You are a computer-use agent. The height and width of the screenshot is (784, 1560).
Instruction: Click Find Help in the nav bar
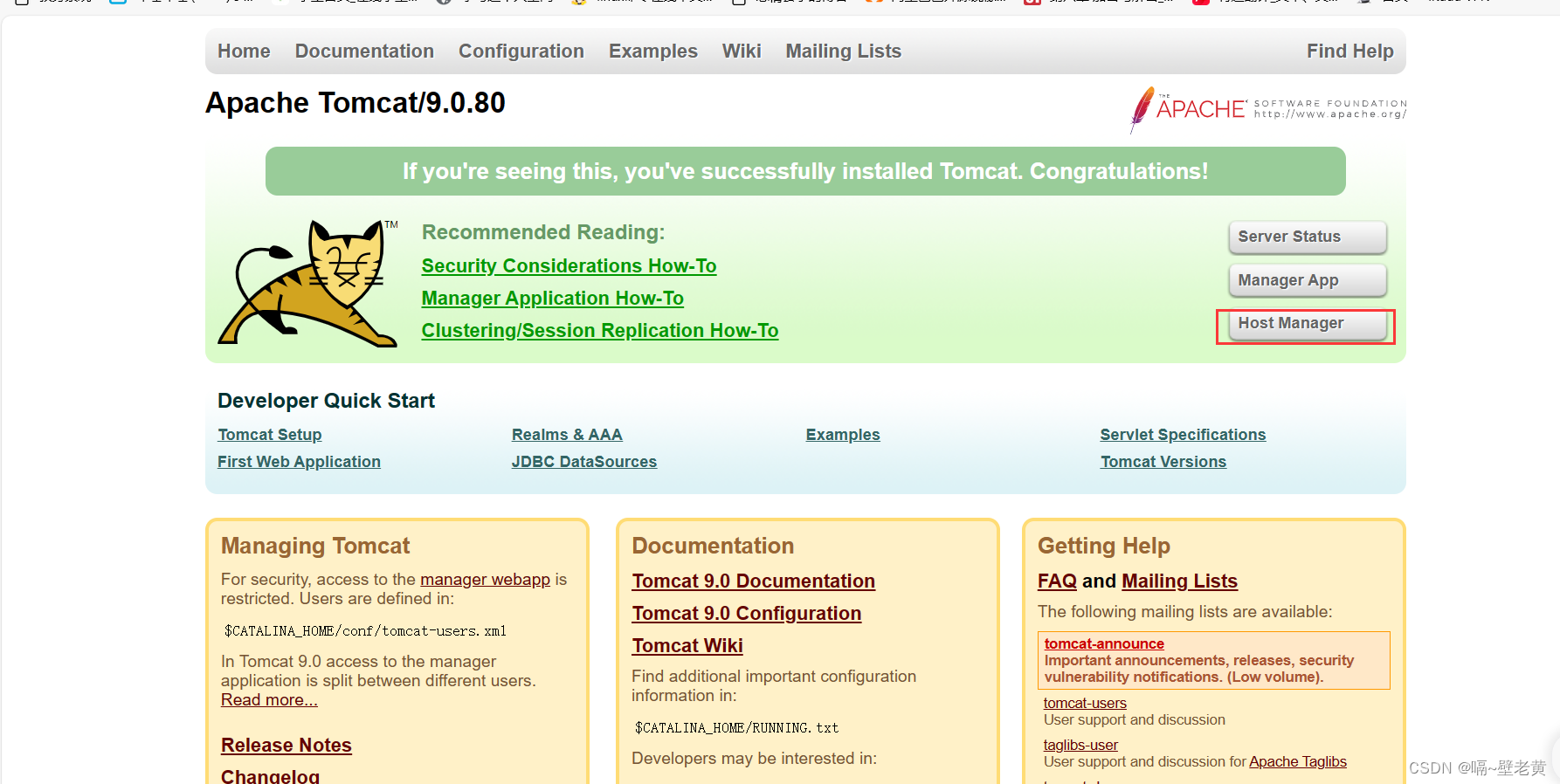click(x=1350, y=52)
